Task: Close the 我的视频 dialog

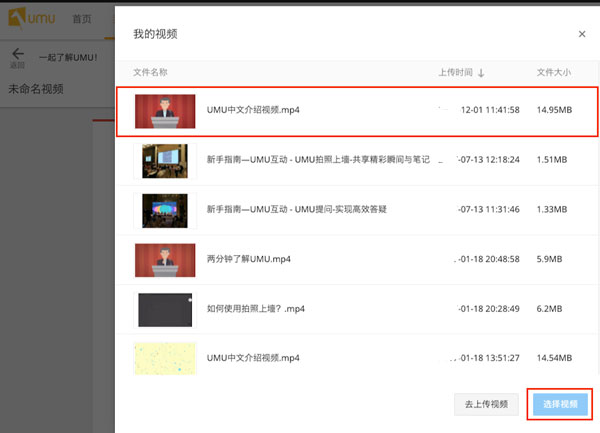Action: pyautogui.click(x=581, y=34)
